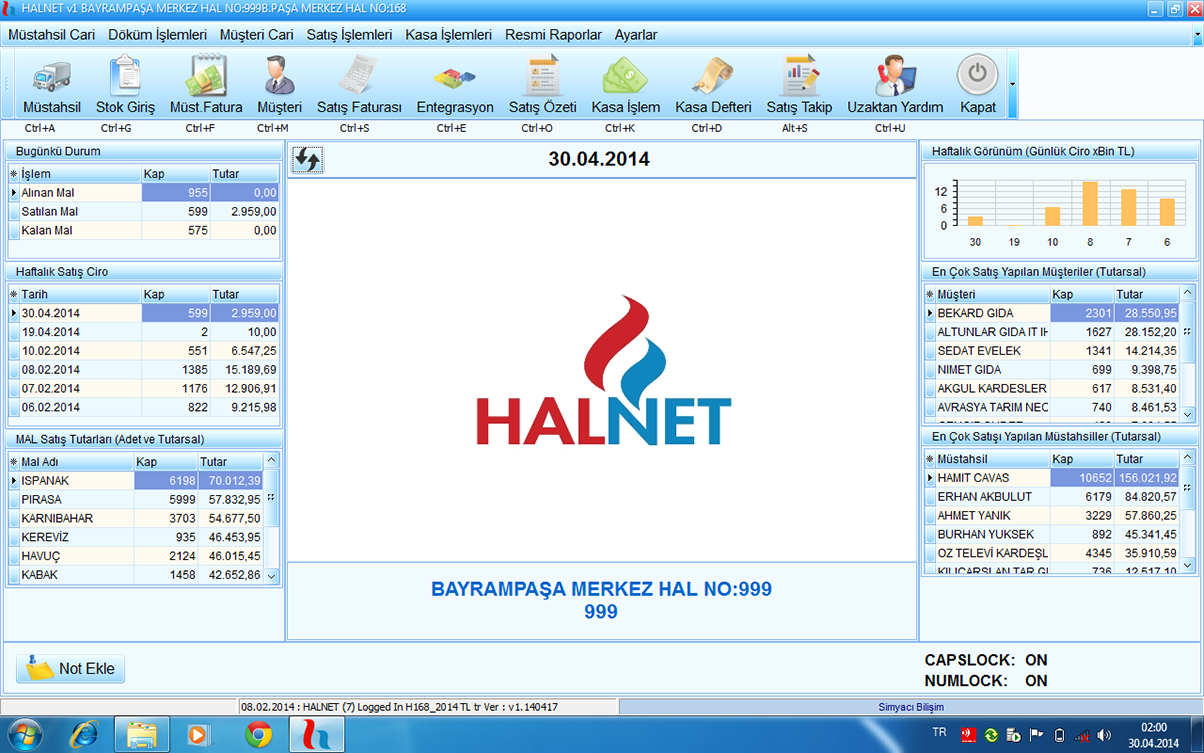Select SEDAT EVELEK customer row
This screenshot has height=753, width=1204.
point(1052,351)
